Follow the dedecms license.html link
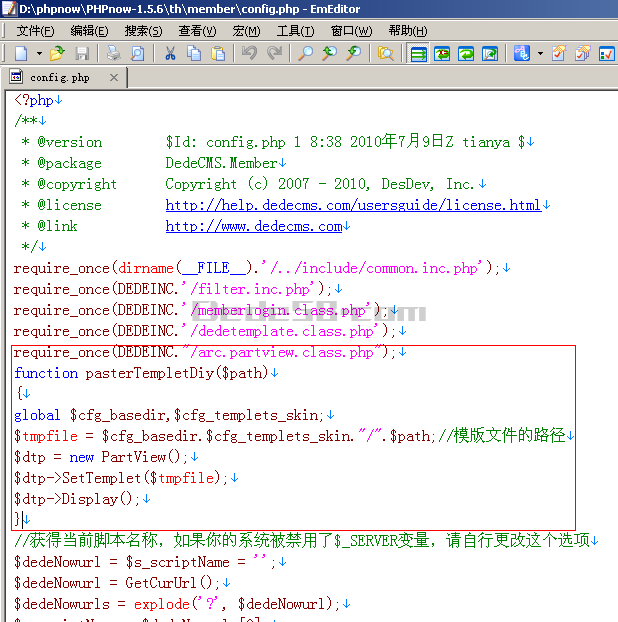 click(x=353, y=205)
